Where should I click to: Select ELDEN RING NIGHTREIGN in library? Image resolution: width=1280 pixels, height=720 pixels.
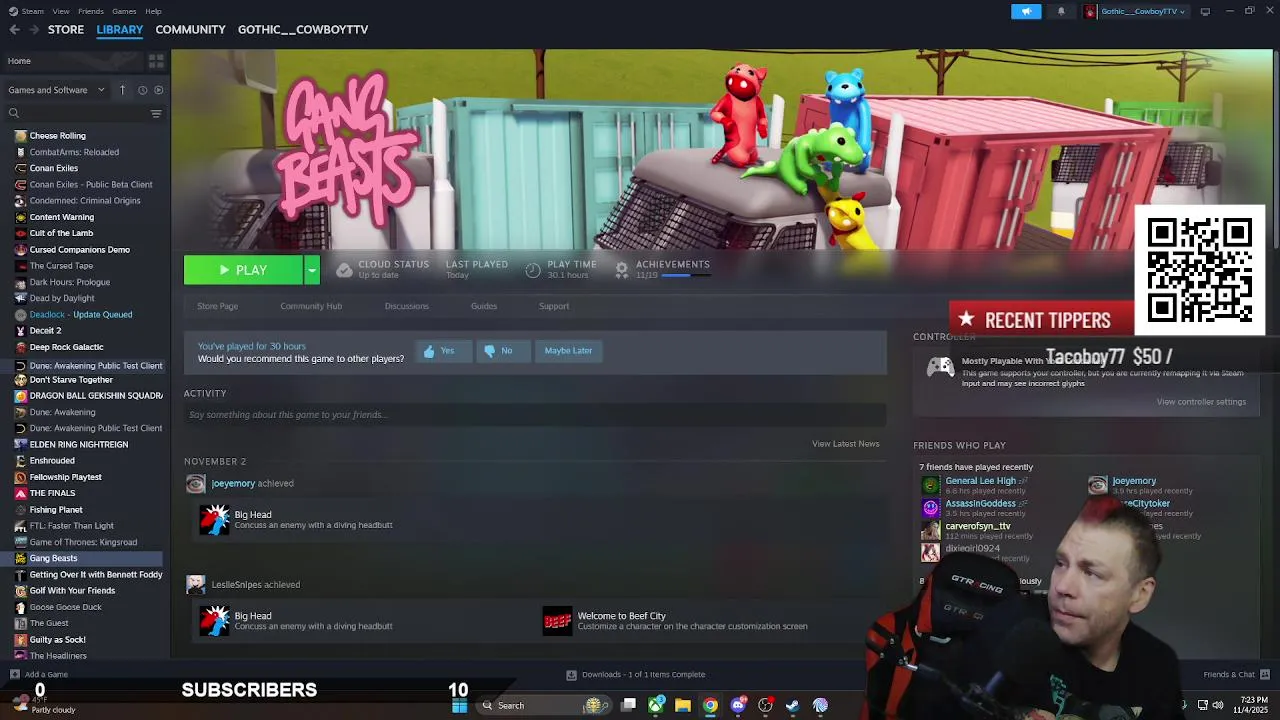(79, 444)
